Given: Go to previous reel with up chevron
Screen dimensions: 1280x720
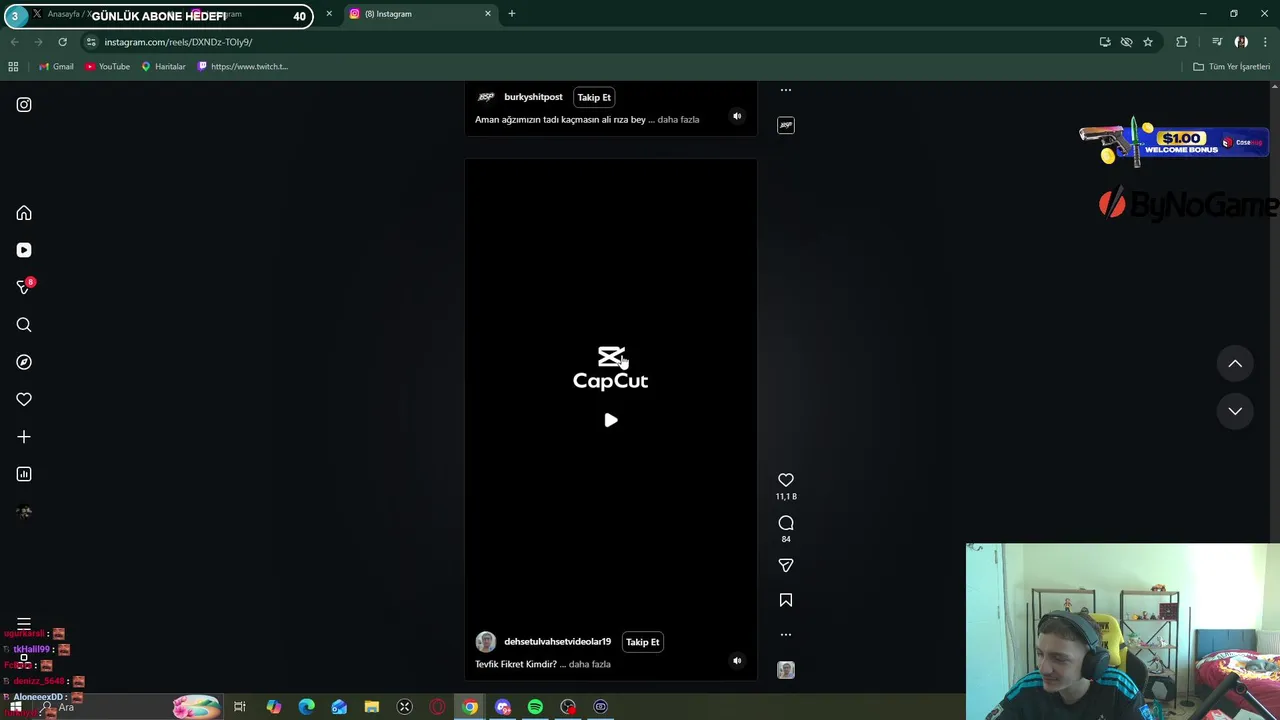Looking at the screenshot, I should 1235,364.
